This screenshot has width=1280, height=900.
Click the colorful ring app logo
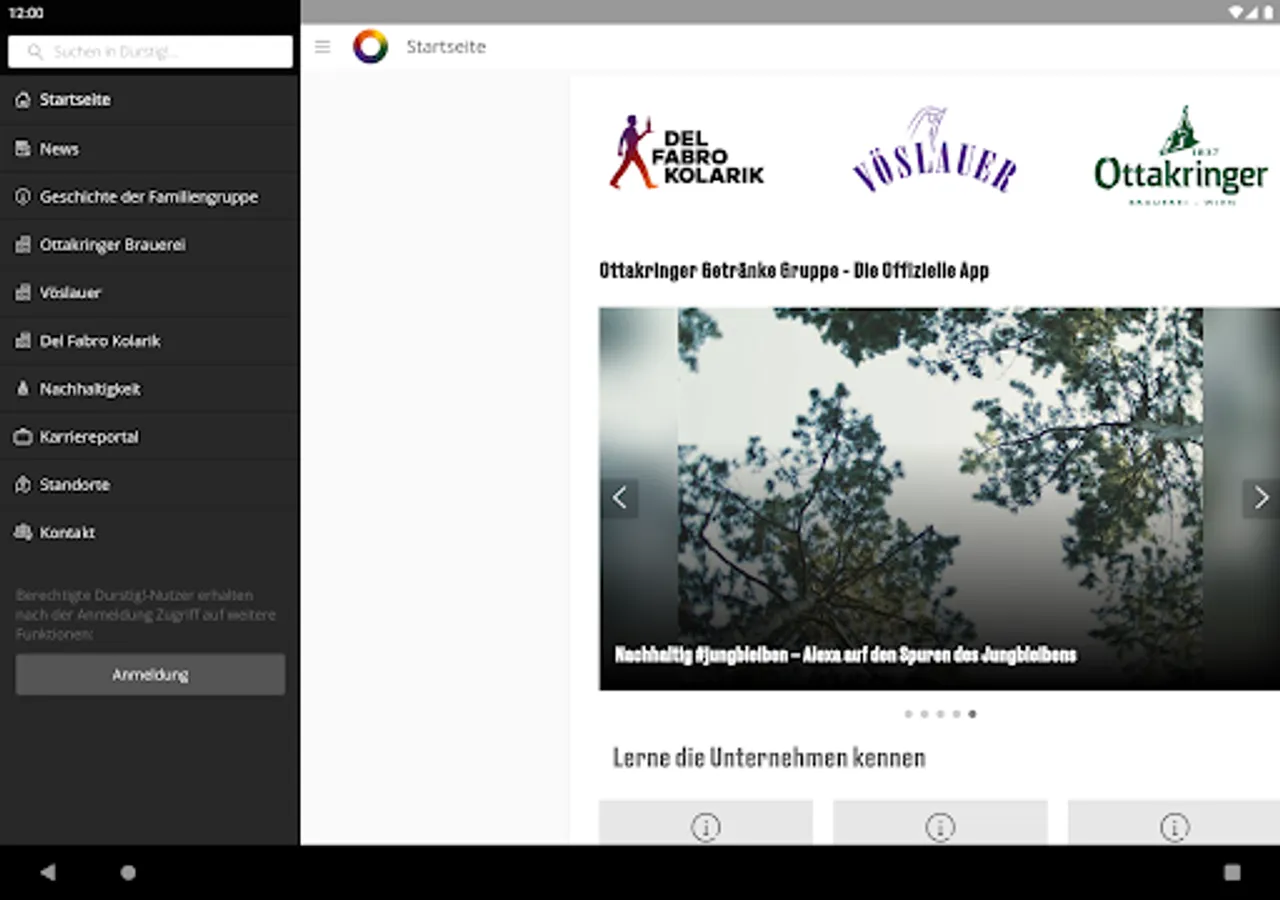click(x=370, y=47)
